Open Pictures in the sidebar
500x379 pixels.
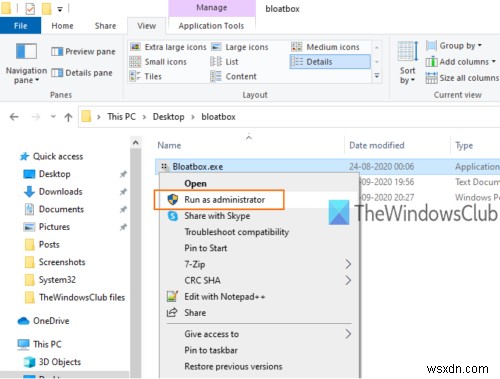click(x=54, y=227)
